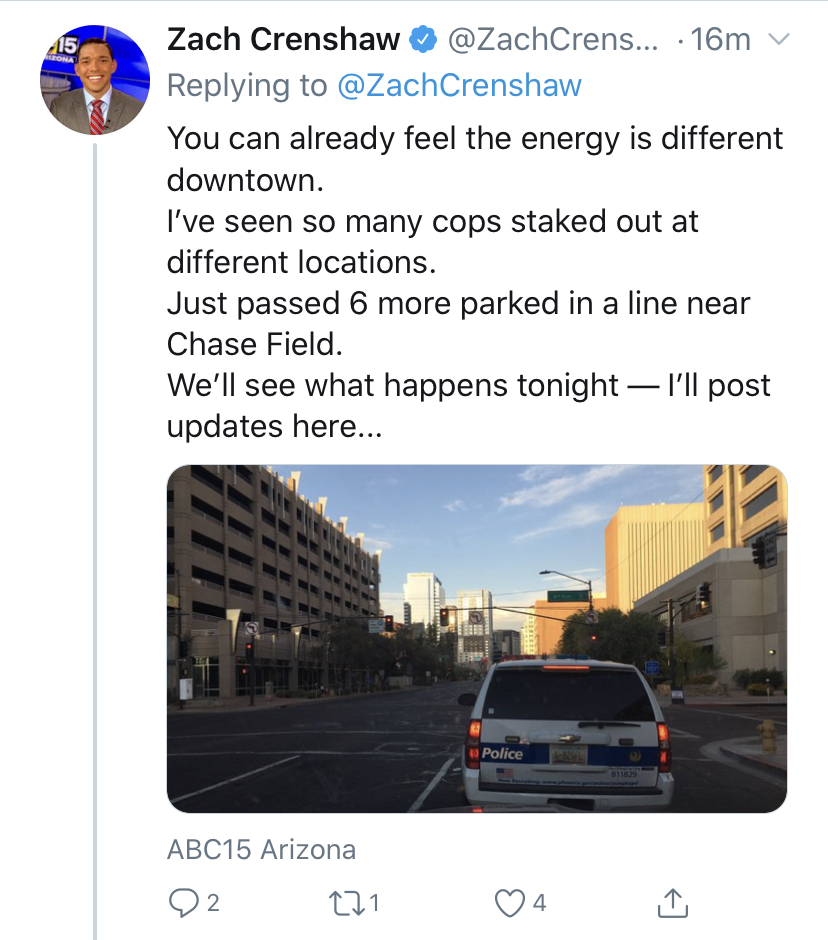Tap the like count of 4
The height and width of the screenshot is (940, 828).
(540, 903)
